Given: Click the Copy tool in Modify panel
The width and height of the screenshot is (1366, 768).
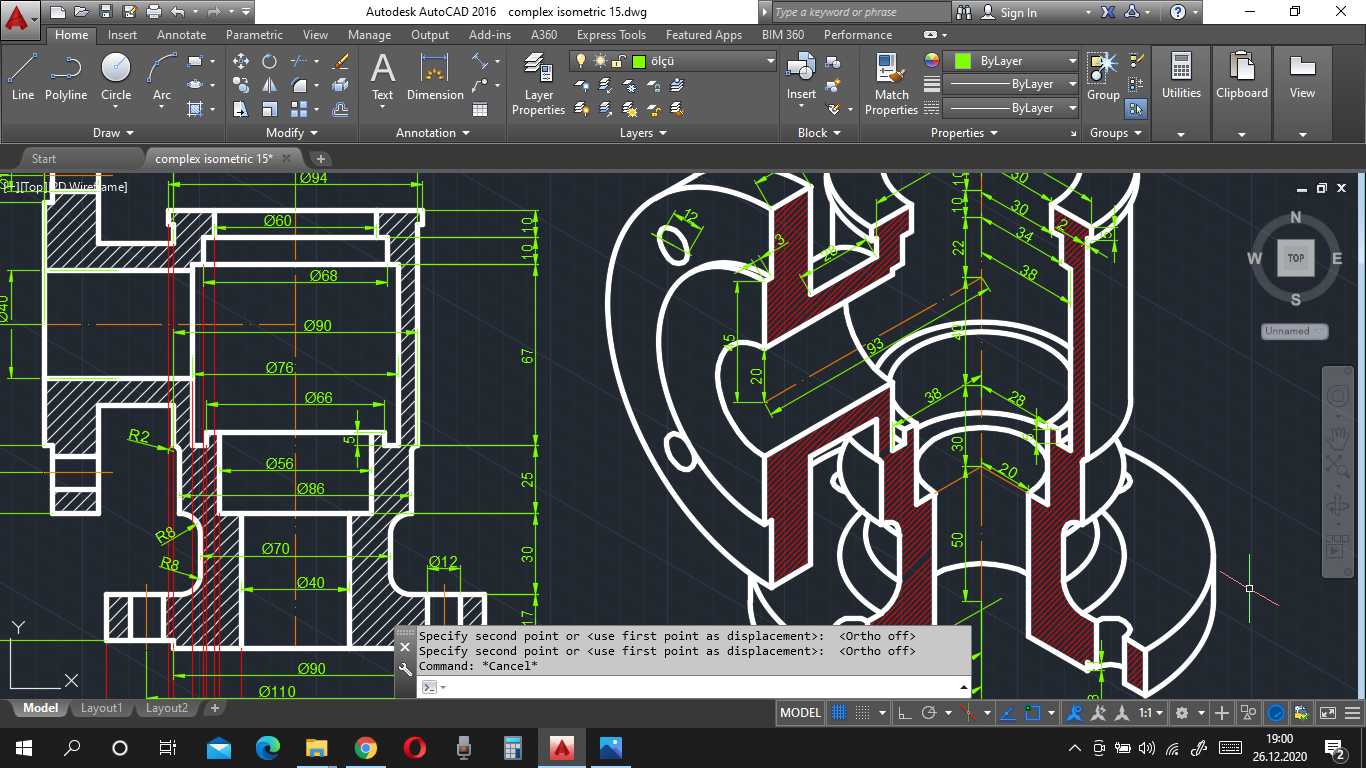Looking at the screenshot, I should (x=241, y=85).
